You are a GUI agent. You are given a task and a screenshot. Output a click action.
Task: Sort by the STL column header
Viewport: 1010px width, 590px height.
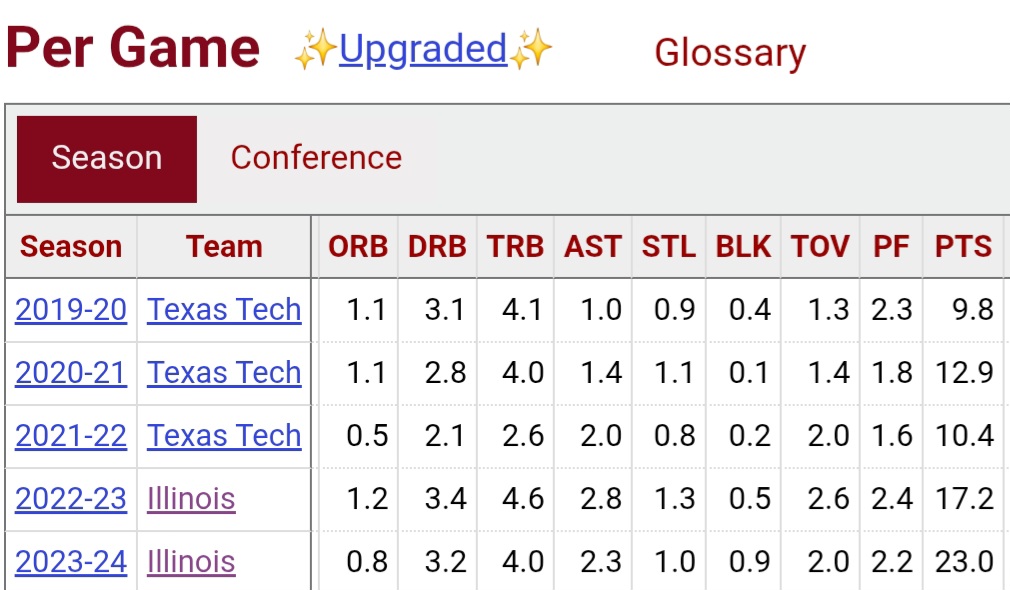[669, 247]
